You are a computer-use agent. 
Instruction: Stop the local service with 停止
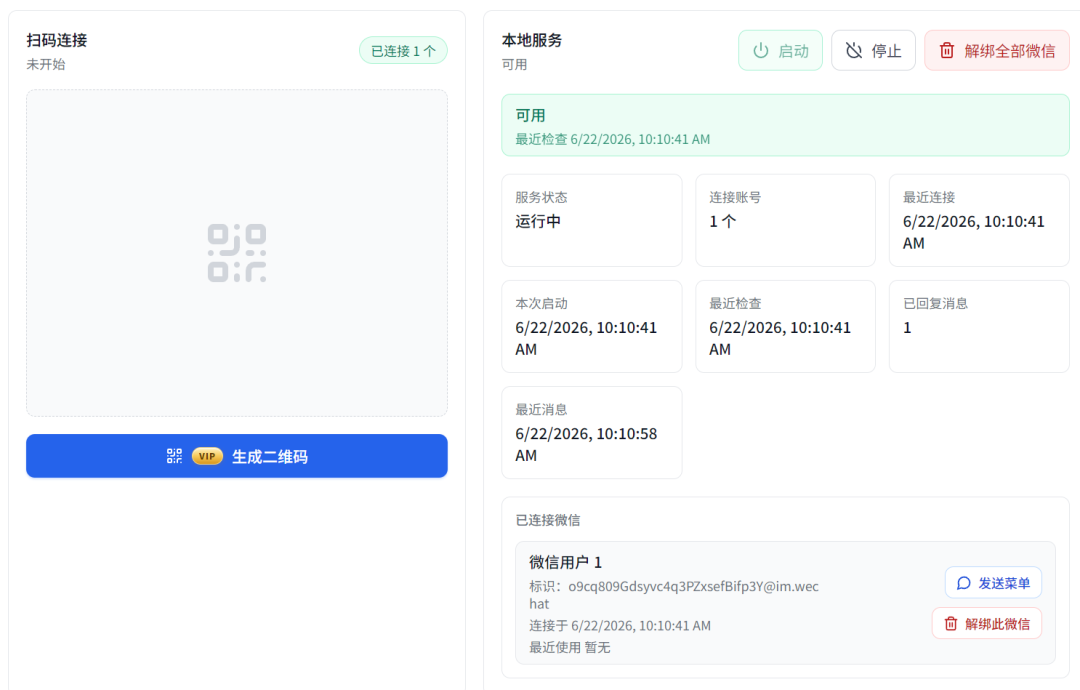pos(873,50)
